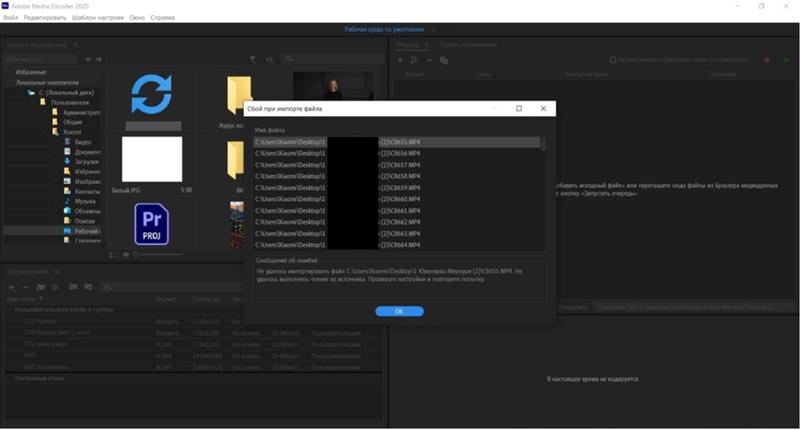The width and height of the screenshot is (800, 430).
Task: Expand the Системные стили group
Action: click(9, 378)
